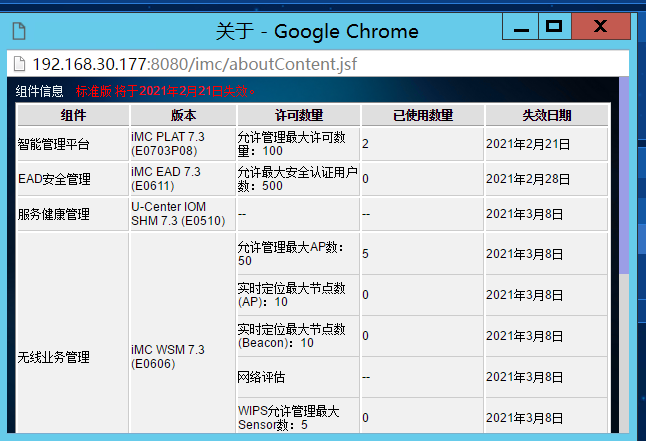
Task: Minimize the 关于 Chrome window
Action: click(x=521, y=26)
